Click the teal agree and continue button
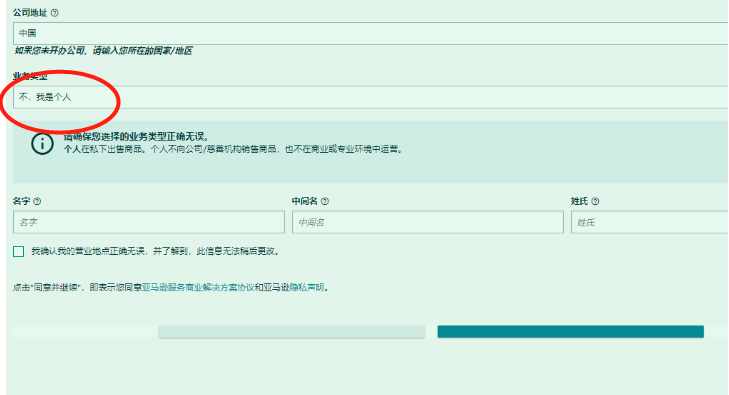The image size is (729, 395). (570, 332)
